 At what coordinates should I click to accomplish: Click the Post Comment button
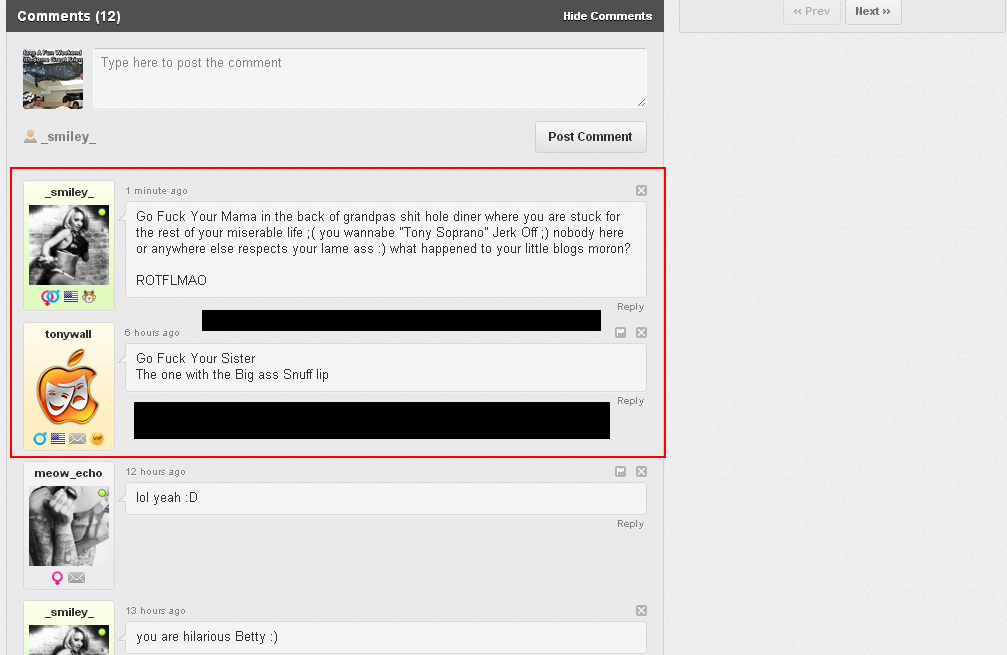tap(590, 137)
